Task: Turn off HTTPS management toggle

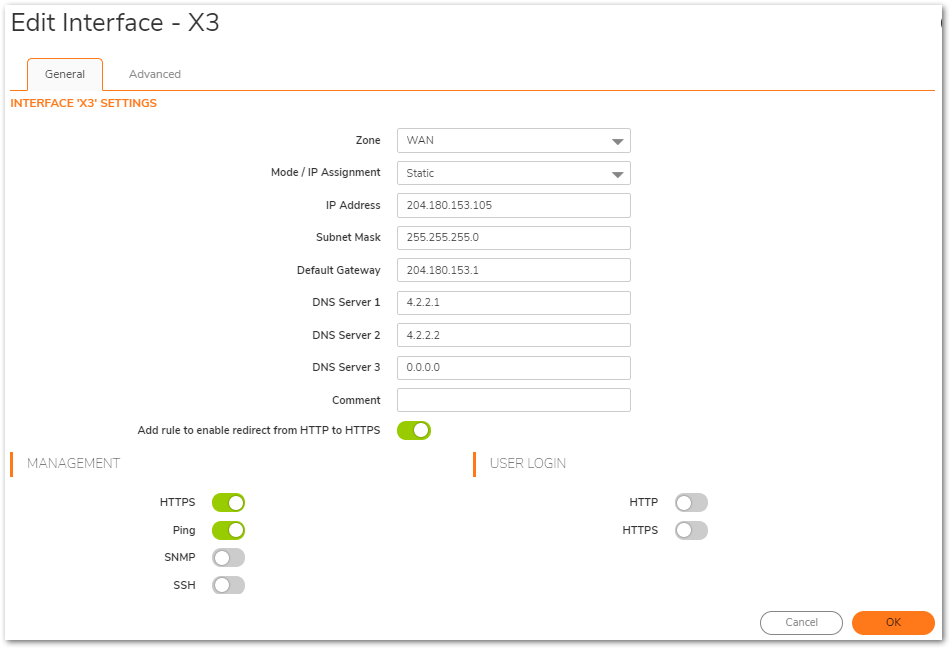Action: click(228, 502)
